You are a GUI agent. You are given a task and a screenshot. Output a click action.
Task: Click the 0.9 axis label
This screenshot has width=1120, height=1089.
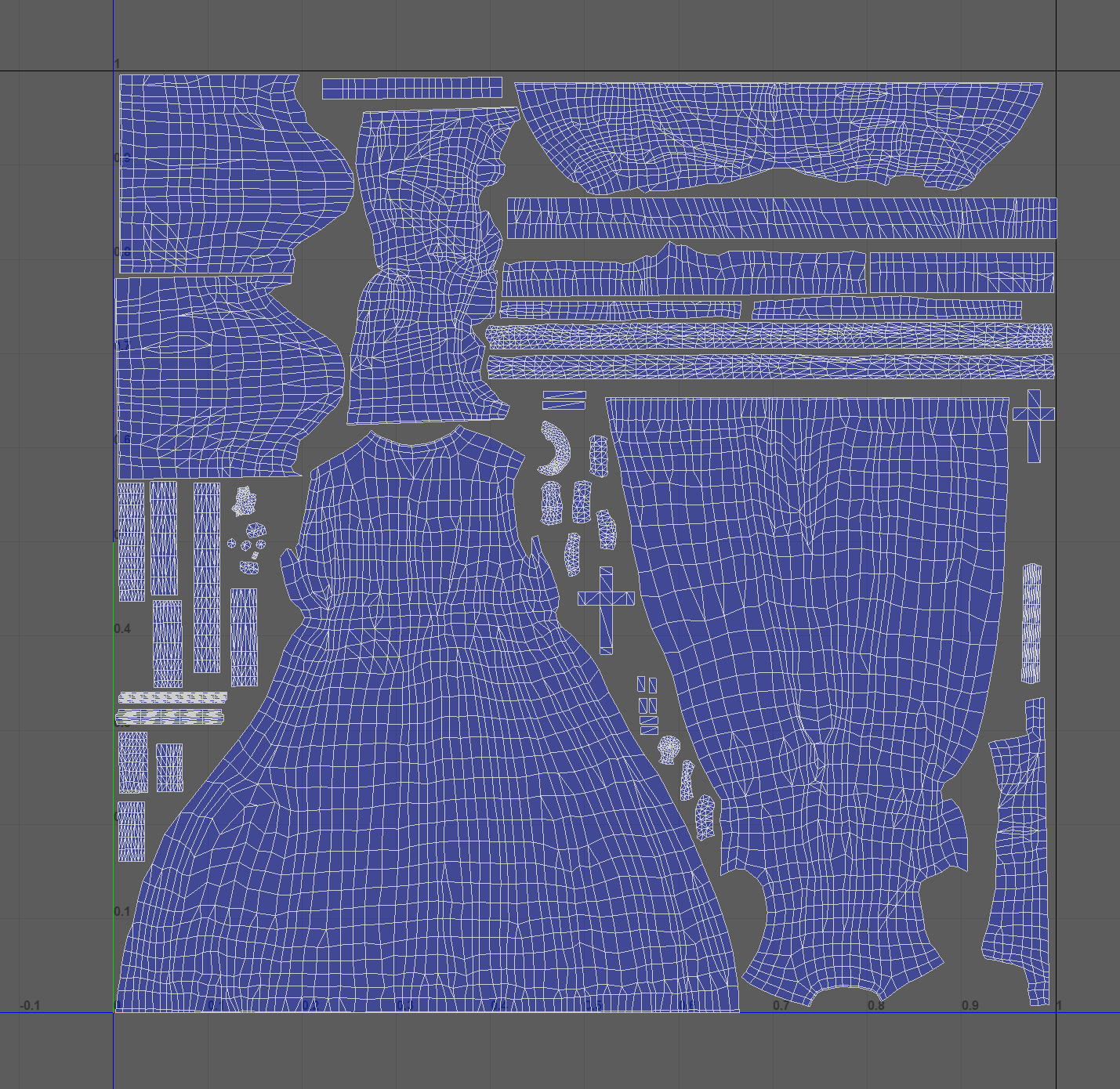[970, 1005]
